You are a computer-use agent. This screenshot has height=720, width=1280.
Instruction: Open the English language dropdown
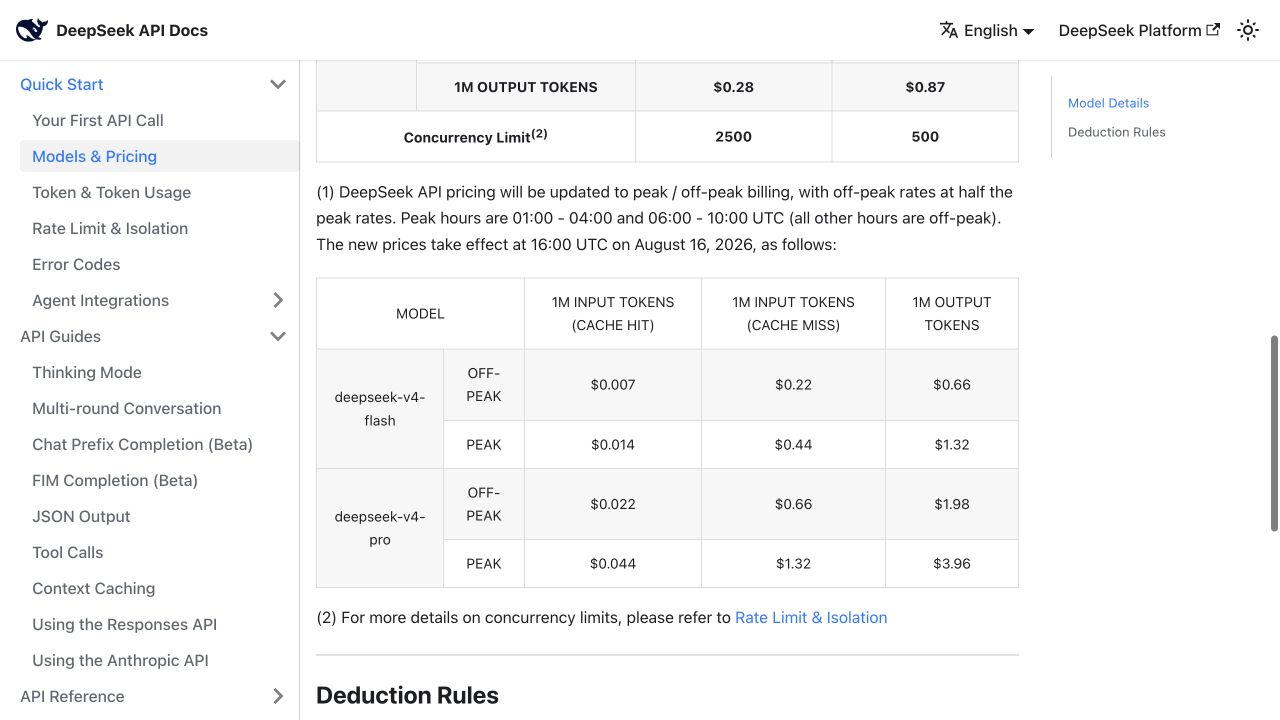[987, 30]
